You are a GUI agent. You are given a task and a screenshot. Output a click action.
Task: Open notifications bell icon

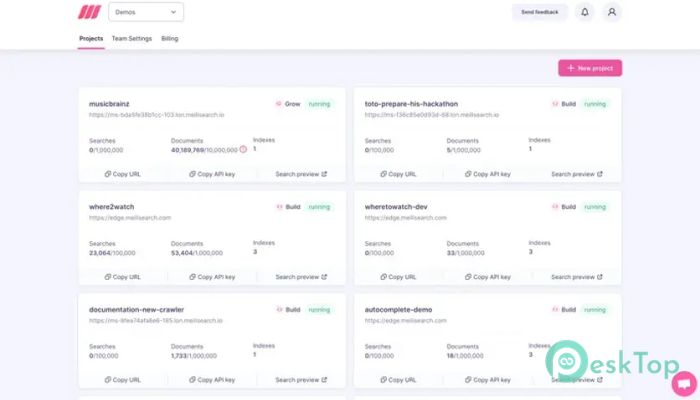pos(585,12)
